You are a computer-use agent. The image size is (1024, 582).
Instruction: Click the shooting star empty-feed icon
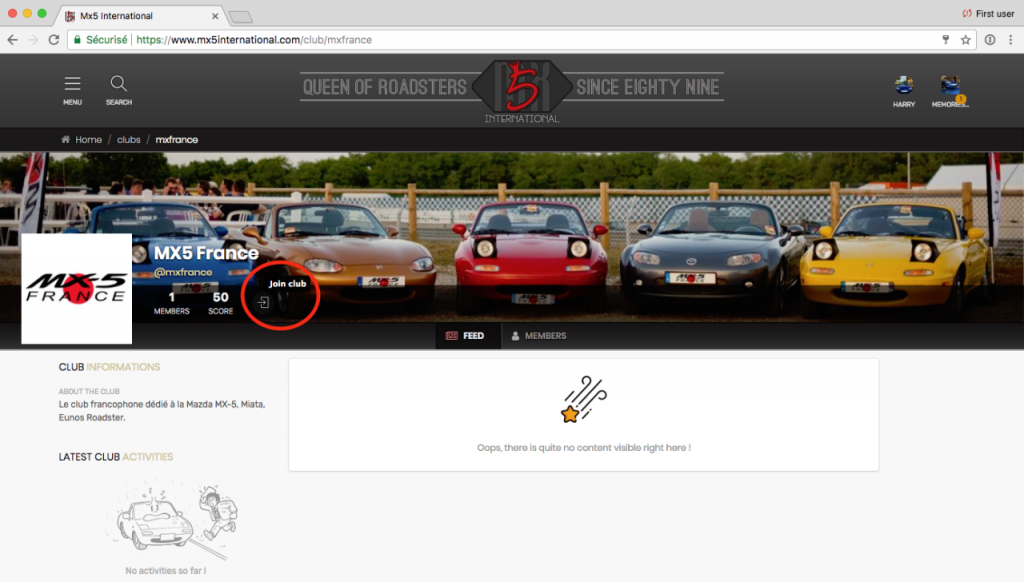tap(583, 400)
